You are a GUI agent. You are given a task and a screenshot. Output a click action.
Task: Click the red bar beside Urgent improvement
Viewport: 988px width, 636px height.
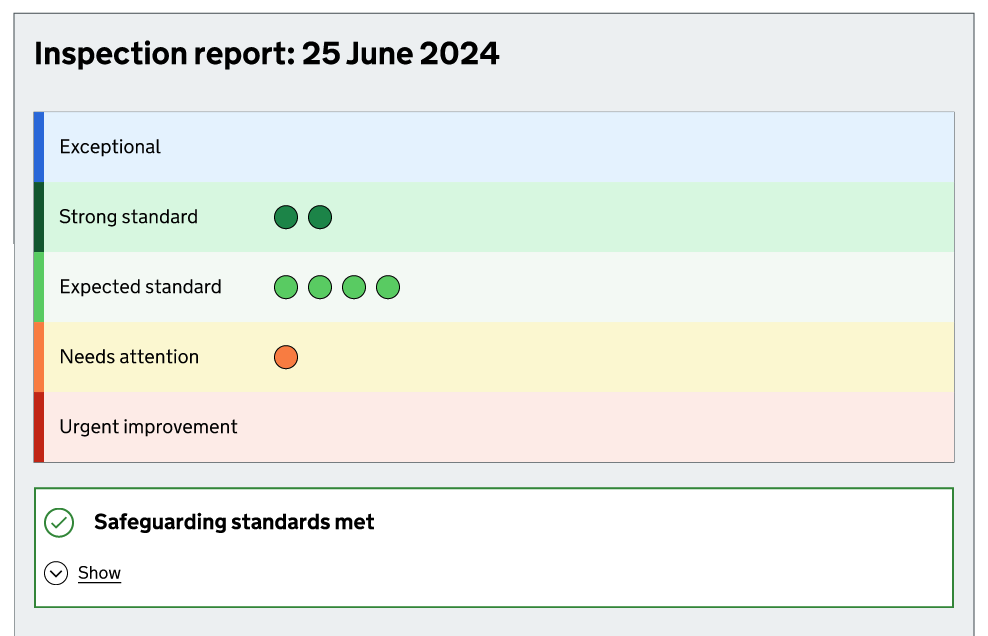point(39,427)
